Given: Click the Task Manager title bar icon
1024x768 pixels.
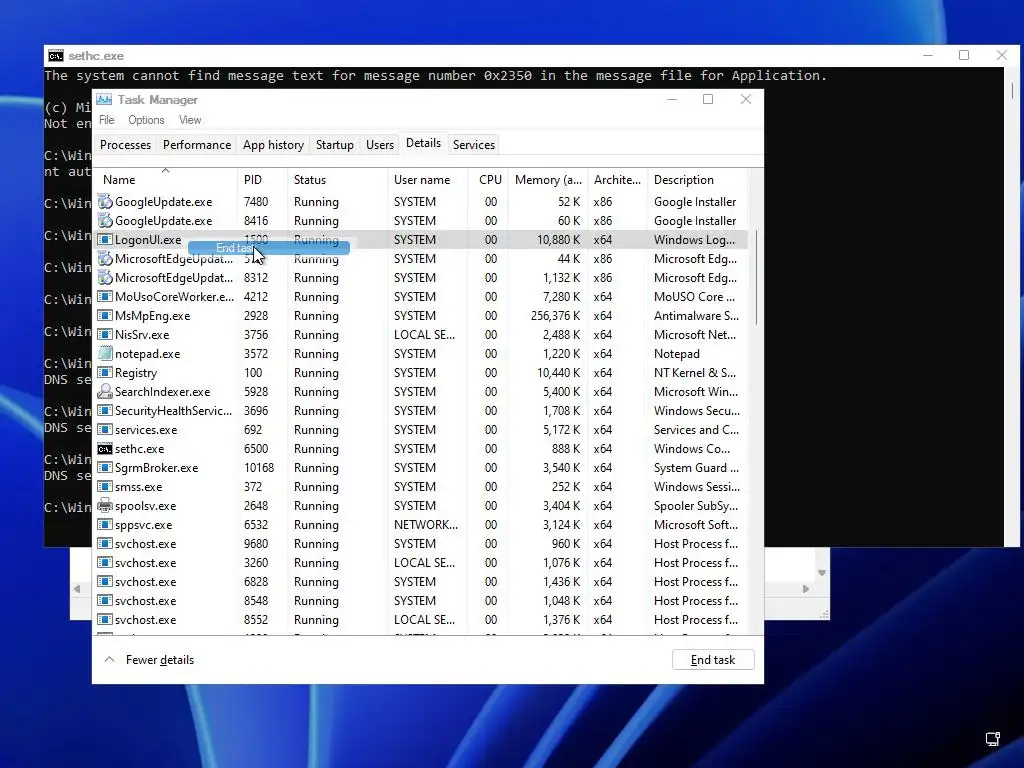Looking at the screenshot, I should click(x=104, y=99).
